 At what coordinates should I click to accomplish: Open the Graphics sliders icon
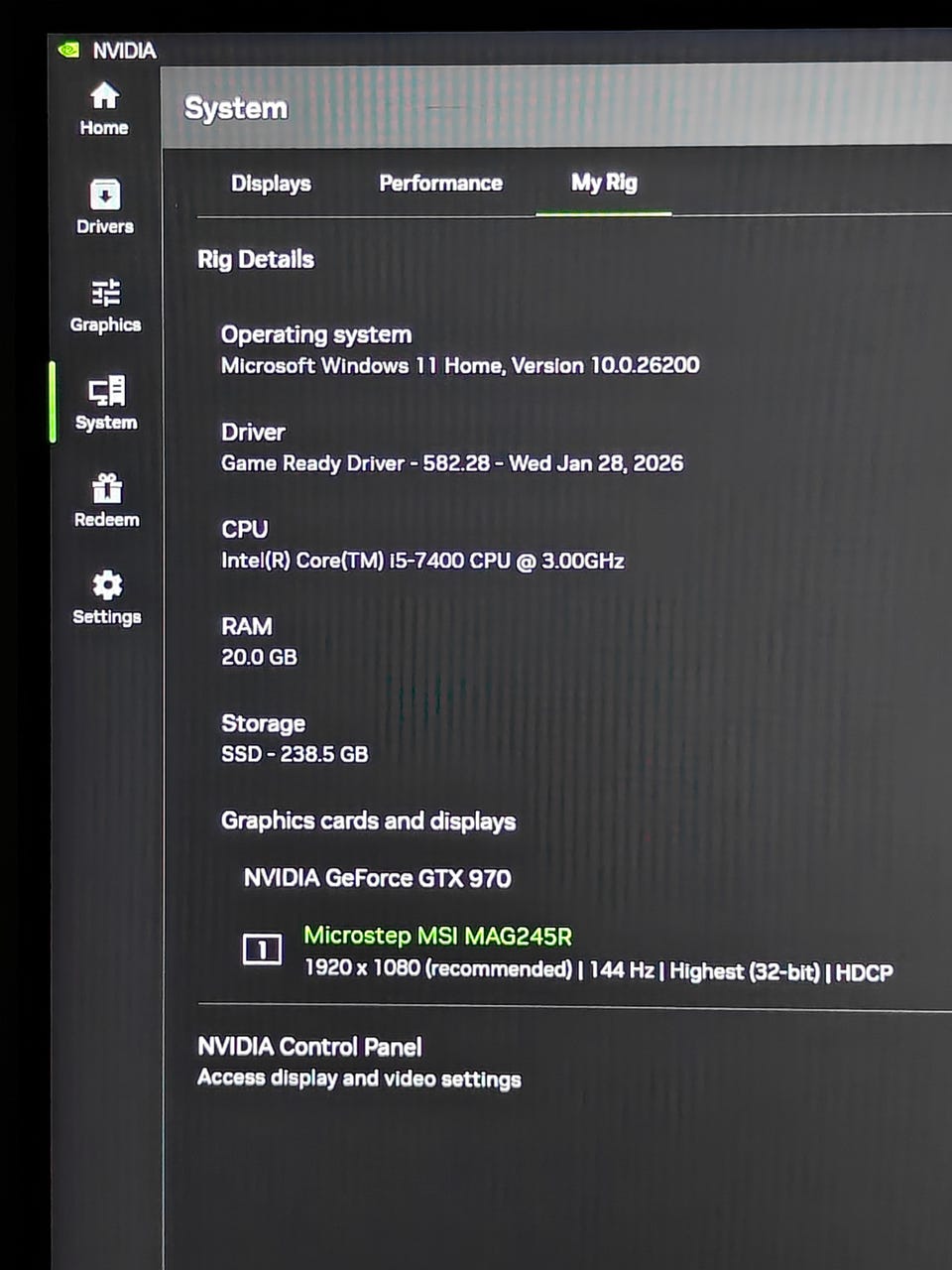(x=105, y=293)
